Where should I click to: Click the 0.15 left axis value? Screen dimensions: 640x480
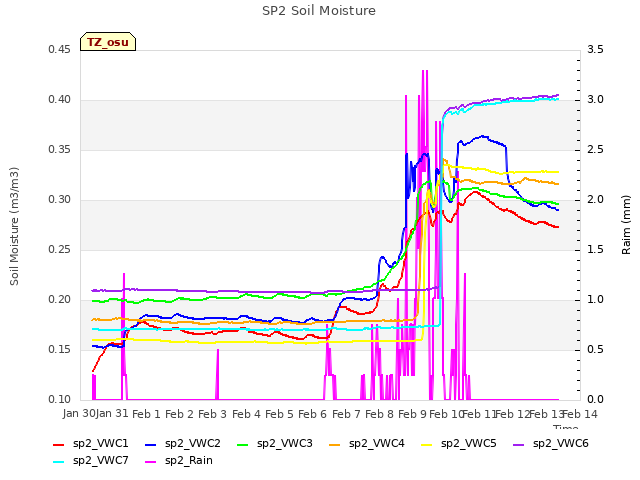tap(60, 350)
